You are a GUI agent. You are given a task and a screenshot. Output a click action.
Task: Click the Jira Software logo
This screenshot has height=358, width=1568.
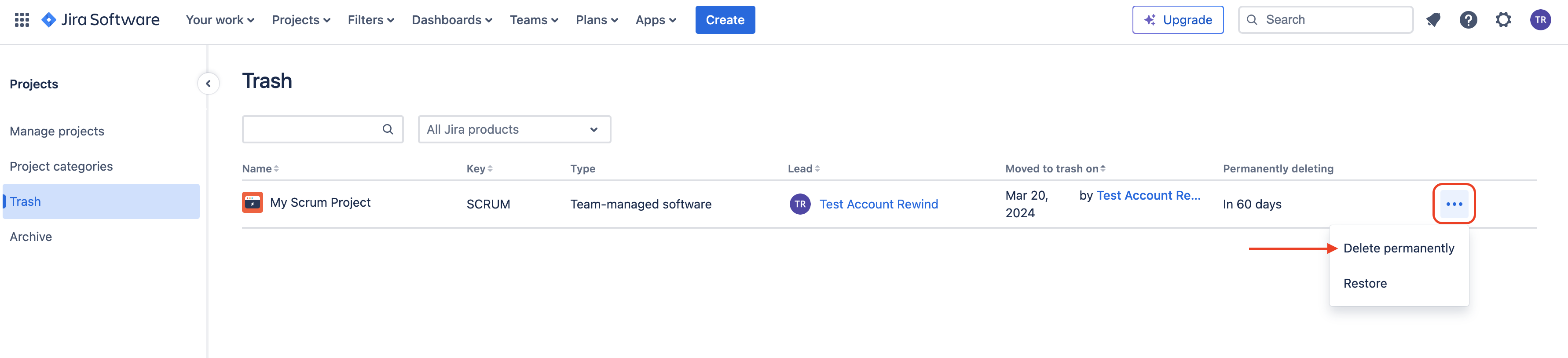pyautogui.click(x=101, y=20)
